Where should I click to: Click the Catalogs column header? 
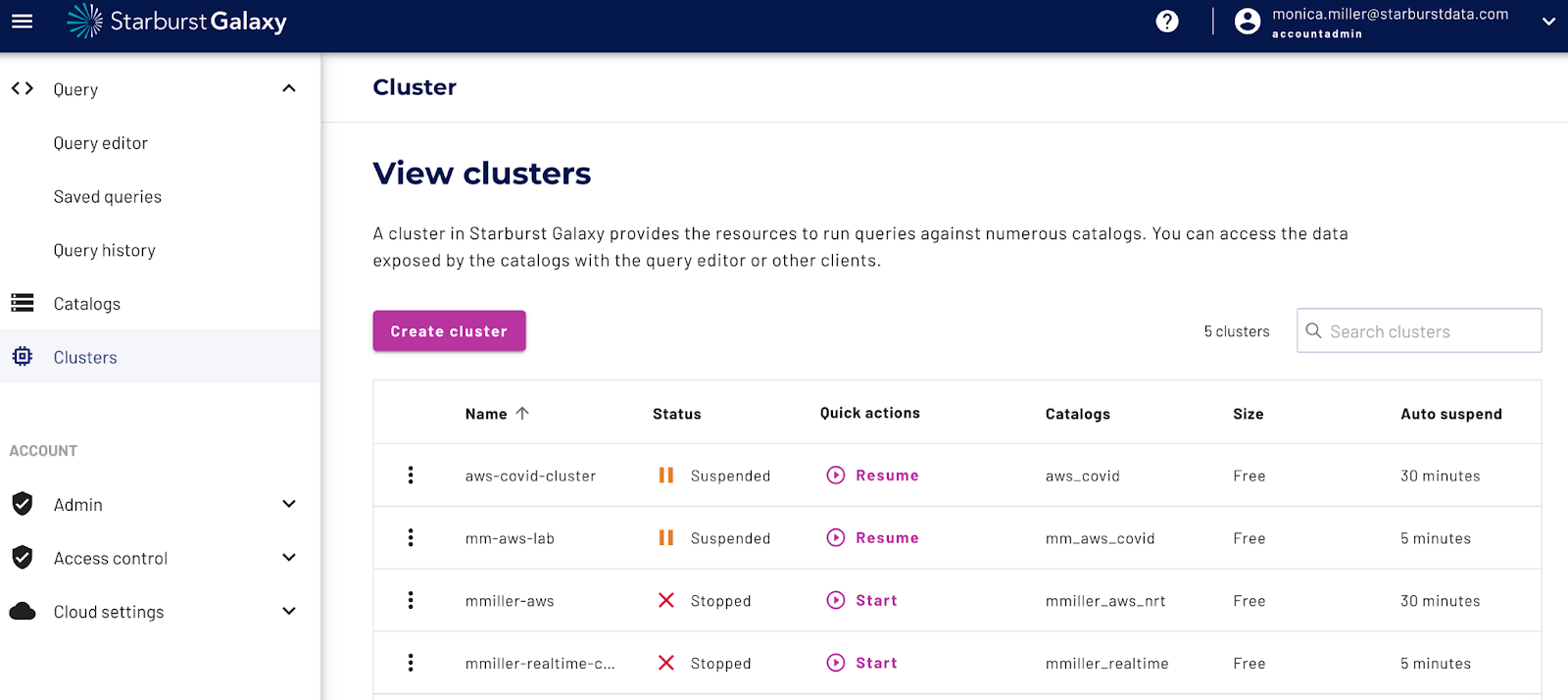click(1078, 414)
